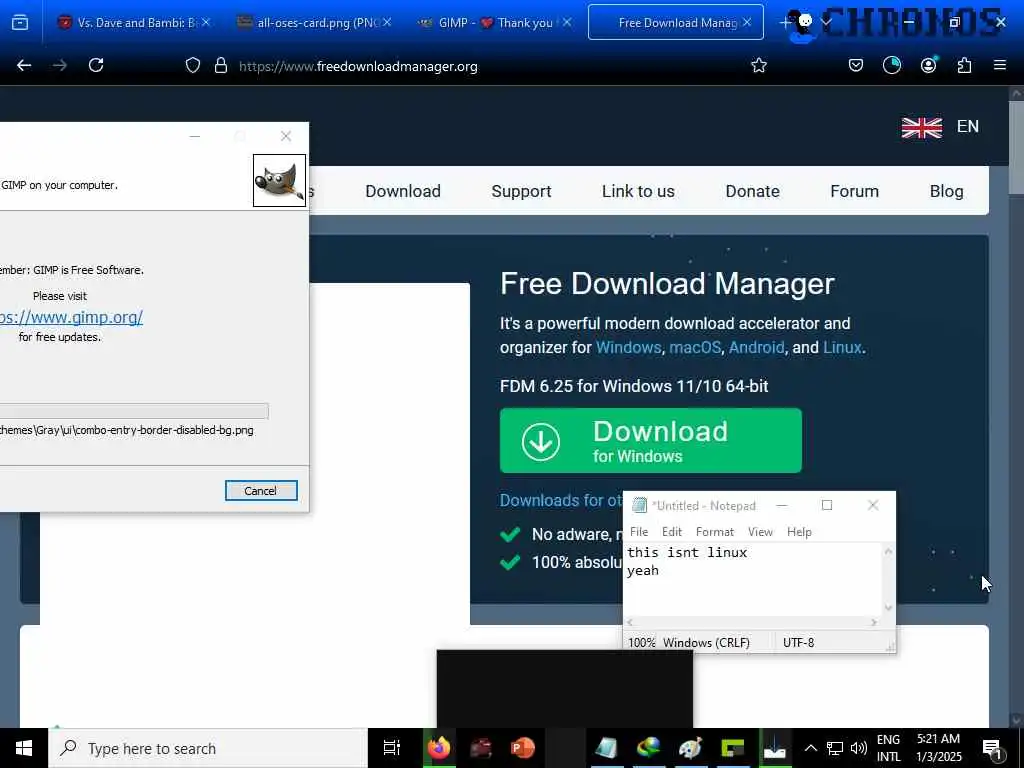Open Firefox View icon in tab bar

tap(20, 23)
